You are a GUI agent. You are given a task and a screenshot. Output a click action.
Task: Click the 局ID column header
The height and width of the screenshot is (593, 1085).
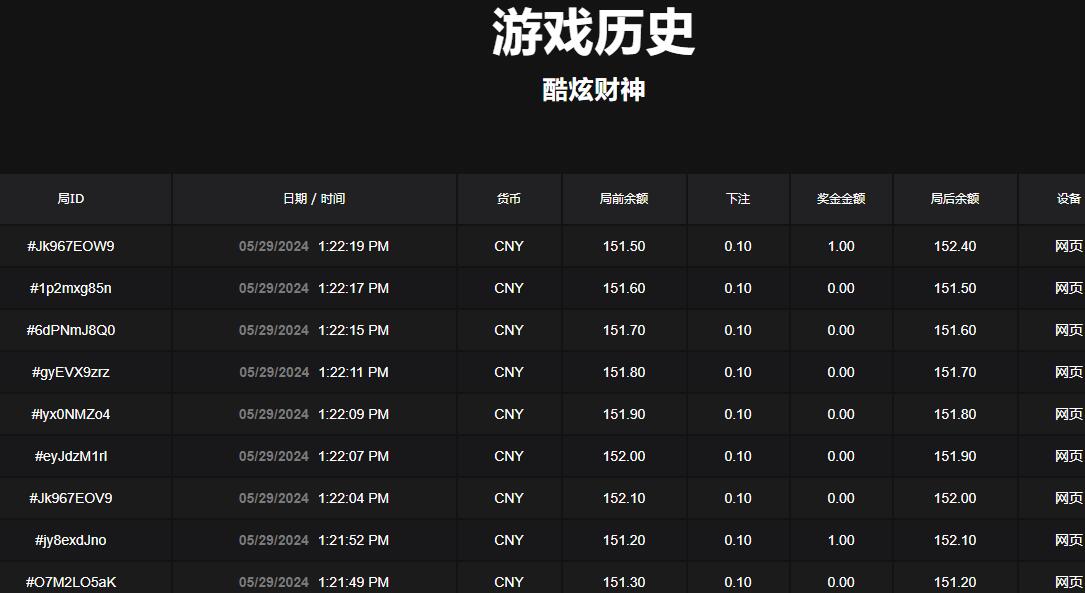[x=71, y=199]
